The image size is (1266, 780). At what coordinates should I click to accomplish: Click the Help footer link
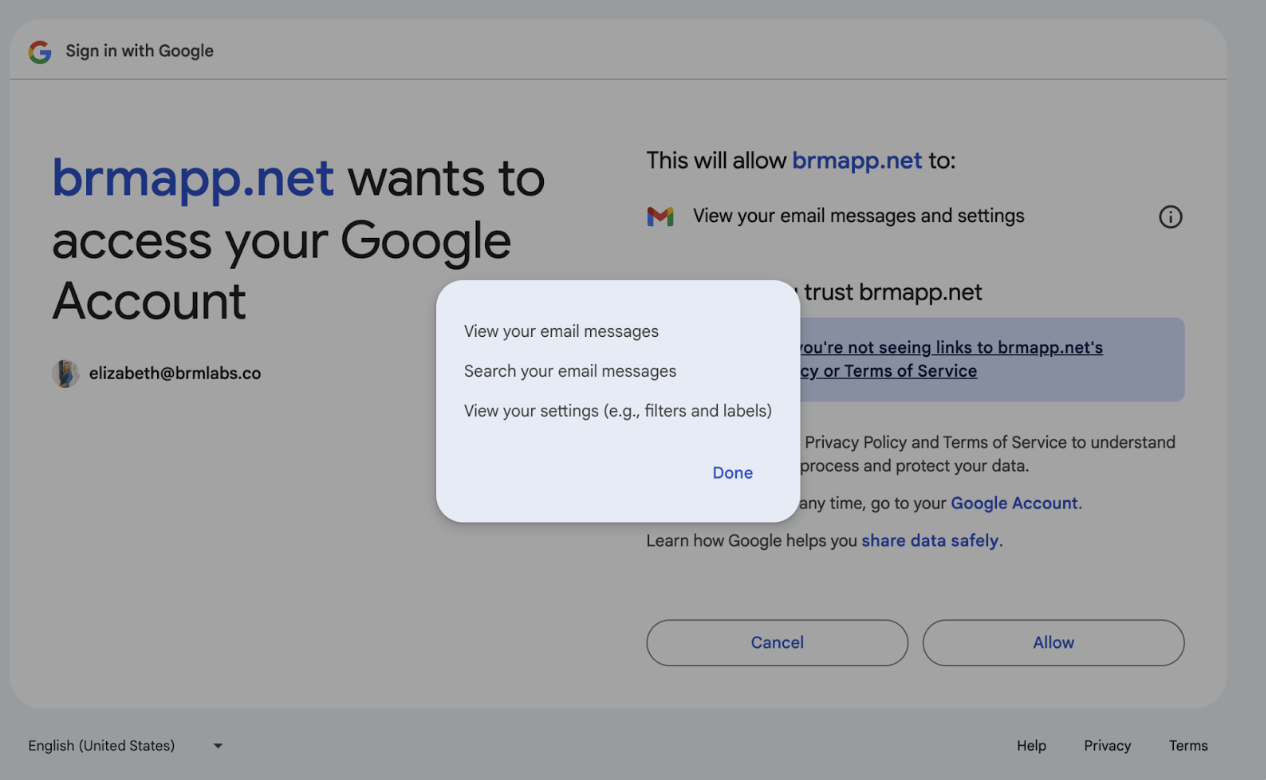[1031, 746]
